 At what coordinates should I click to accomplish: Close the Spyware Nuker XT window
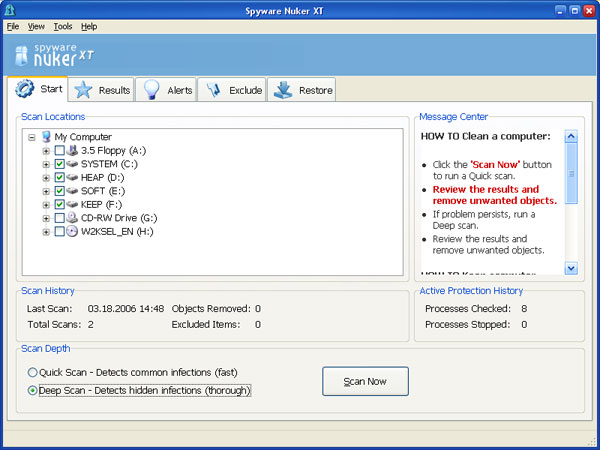(x=589, y=11)
